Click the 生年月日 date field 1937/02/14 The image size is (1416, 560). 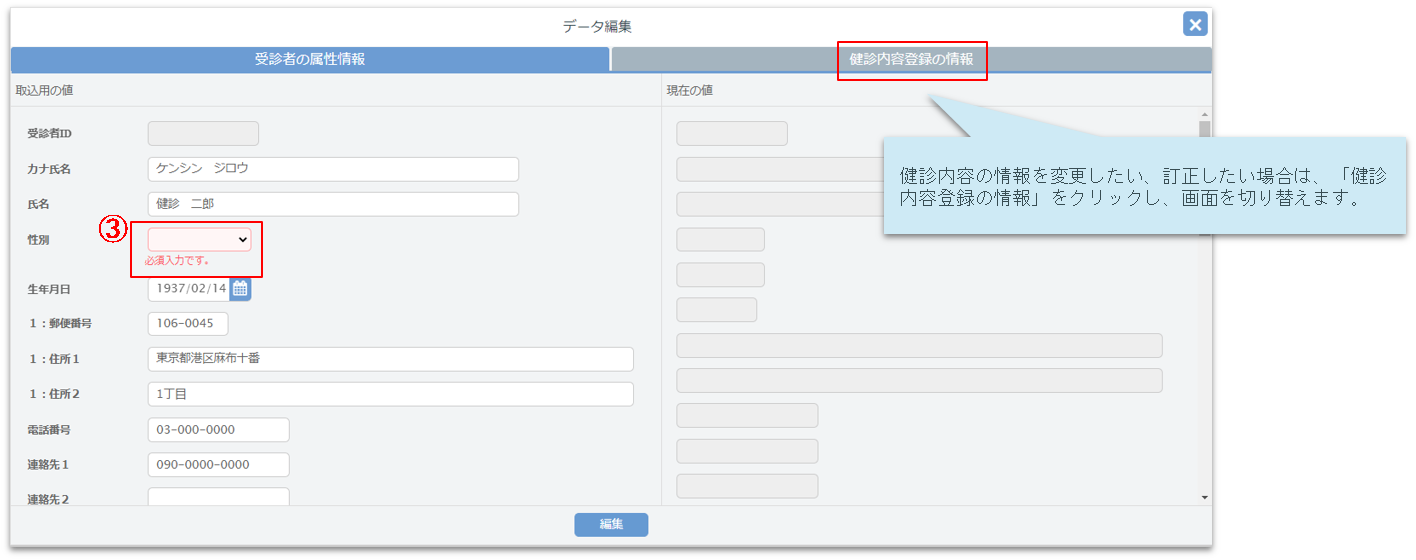point(189,289)
